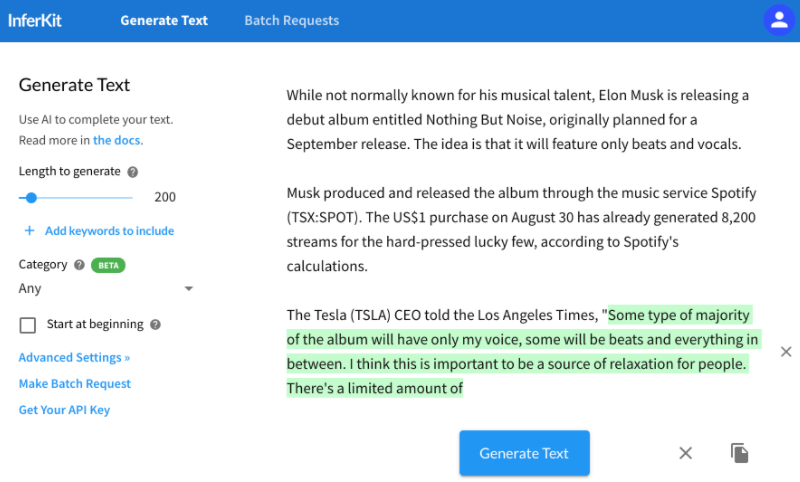800x482 pixels.
Task: Open the Category dropdown set to Any
Action: 106,289
